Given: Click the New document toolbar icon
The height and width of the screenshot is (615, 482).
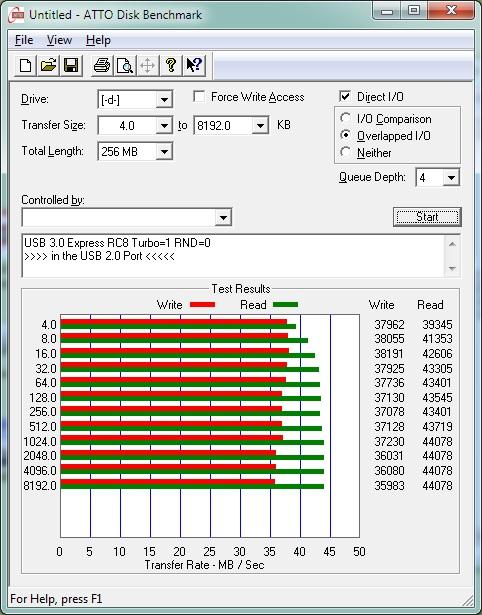Looking at the screenshot, I should pyautogui.click(x=26, y=65).
